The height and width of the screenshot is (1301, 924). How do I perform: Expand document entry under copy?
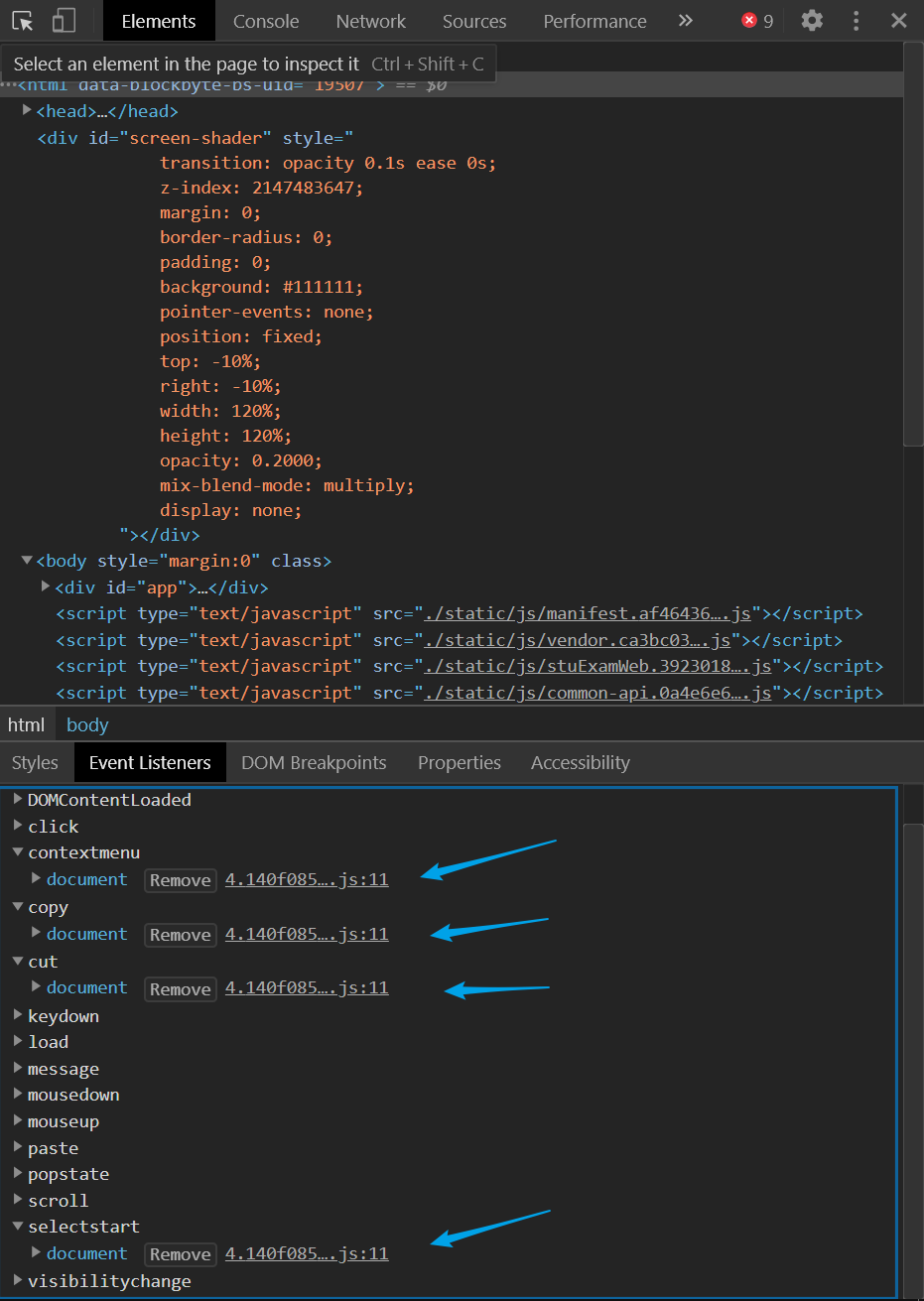click(37, 933)
